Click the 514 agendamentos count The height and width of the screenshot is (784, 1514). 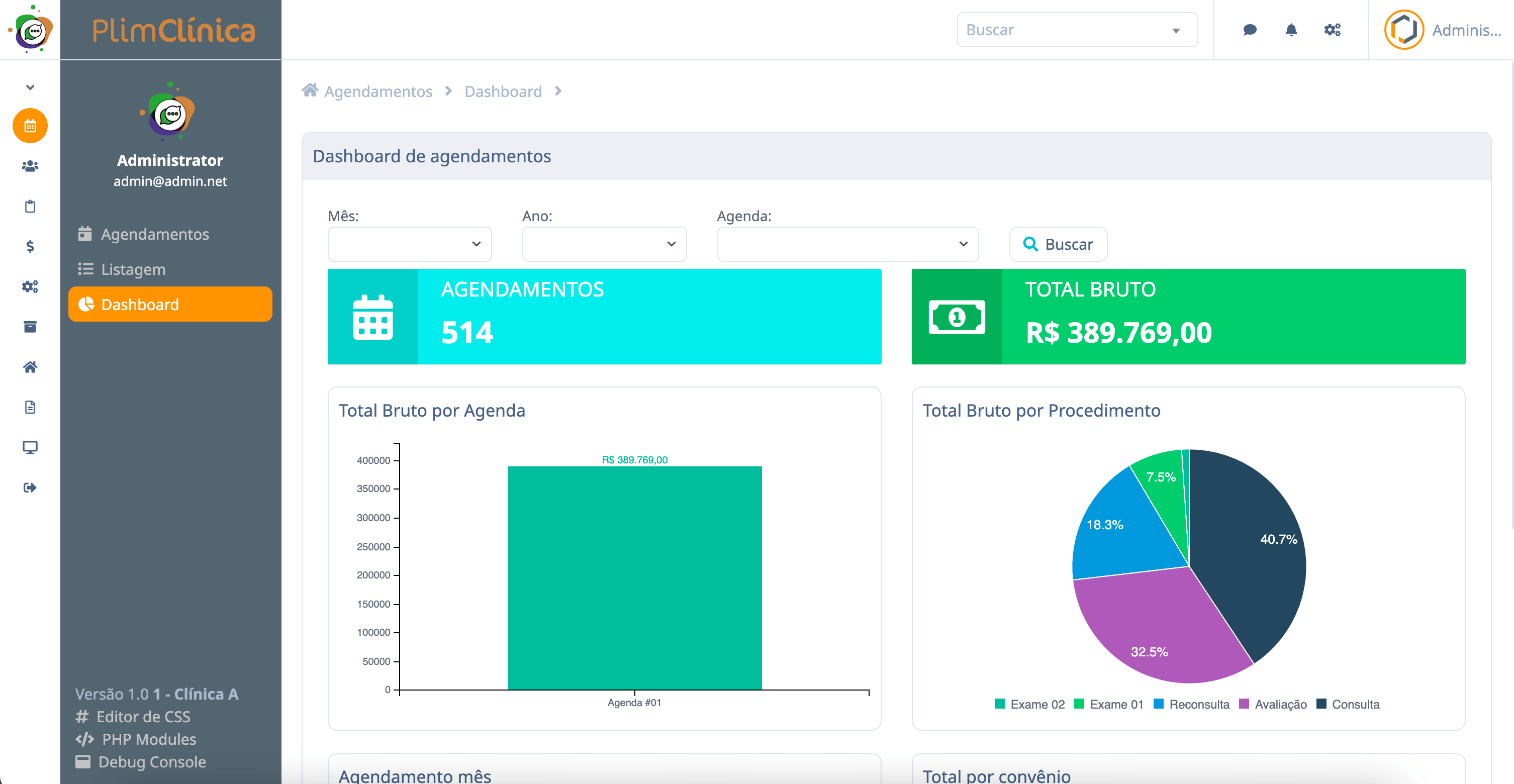(x=467, y=333)
